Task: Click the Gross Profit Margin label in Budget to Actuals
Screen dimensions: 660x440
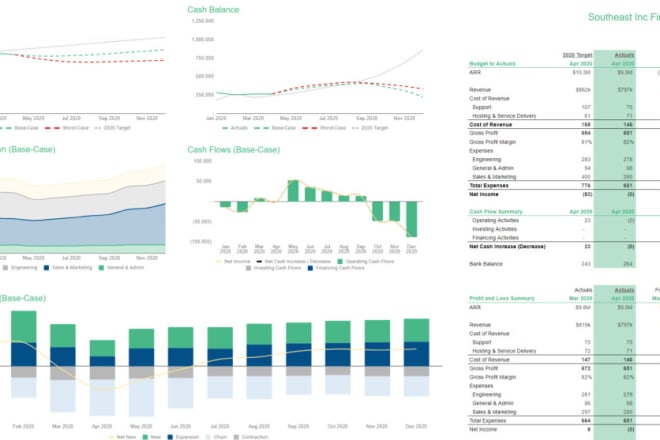Action: coord(492,142)
